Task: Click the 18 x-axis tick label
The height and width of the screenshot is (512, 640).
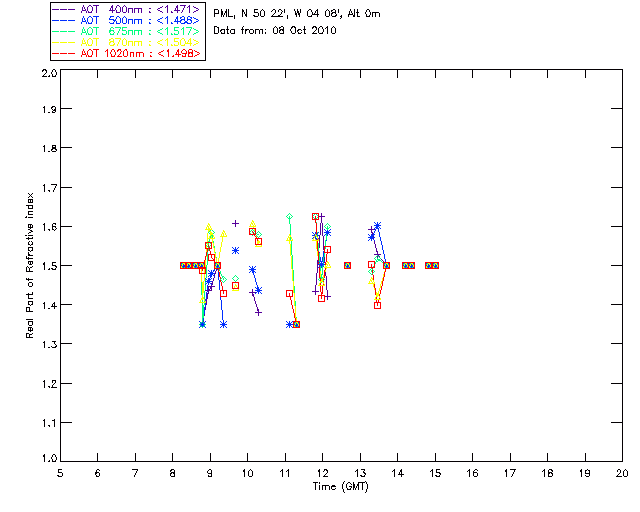Action: (x=547, y=473)
